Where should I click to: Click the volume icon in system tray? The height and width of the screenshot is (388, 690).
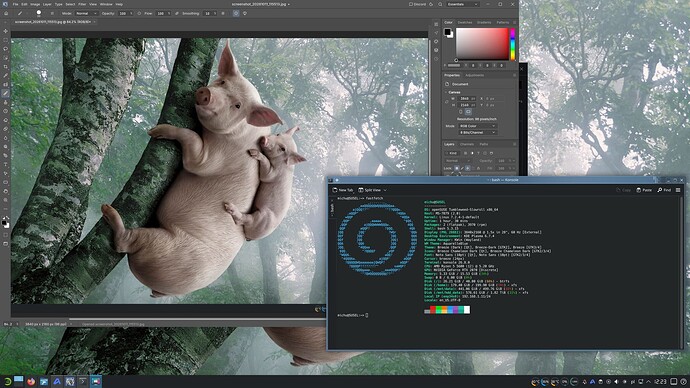pyautogui.click(x=616, y=382)
